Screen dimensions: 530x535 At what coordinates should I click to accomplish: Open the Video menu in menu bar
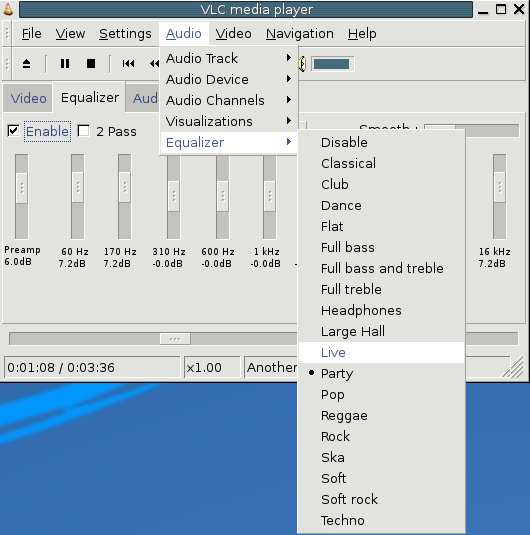tap(233, 34)
